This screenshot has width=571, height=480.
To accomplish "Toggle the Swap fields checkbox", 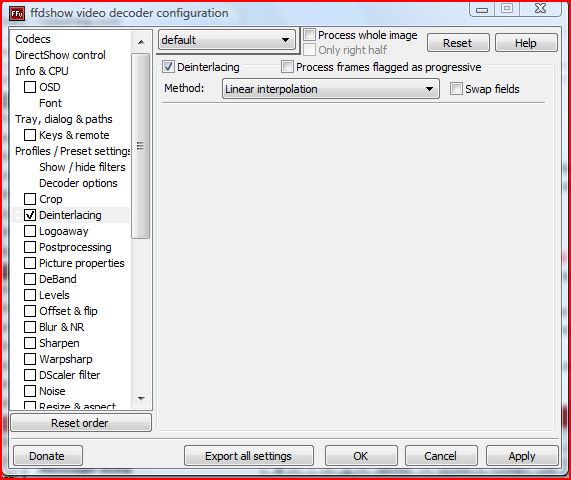I will [456, 88].
